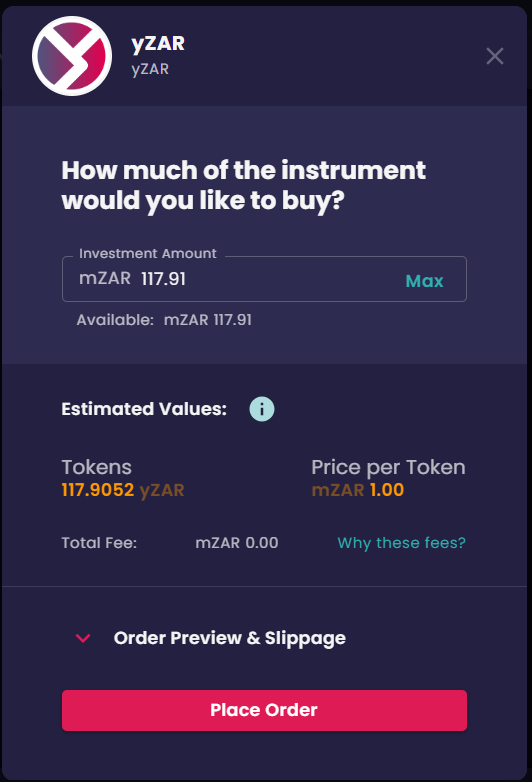Click the mZAR 1.00 price per token

point(357,490)
